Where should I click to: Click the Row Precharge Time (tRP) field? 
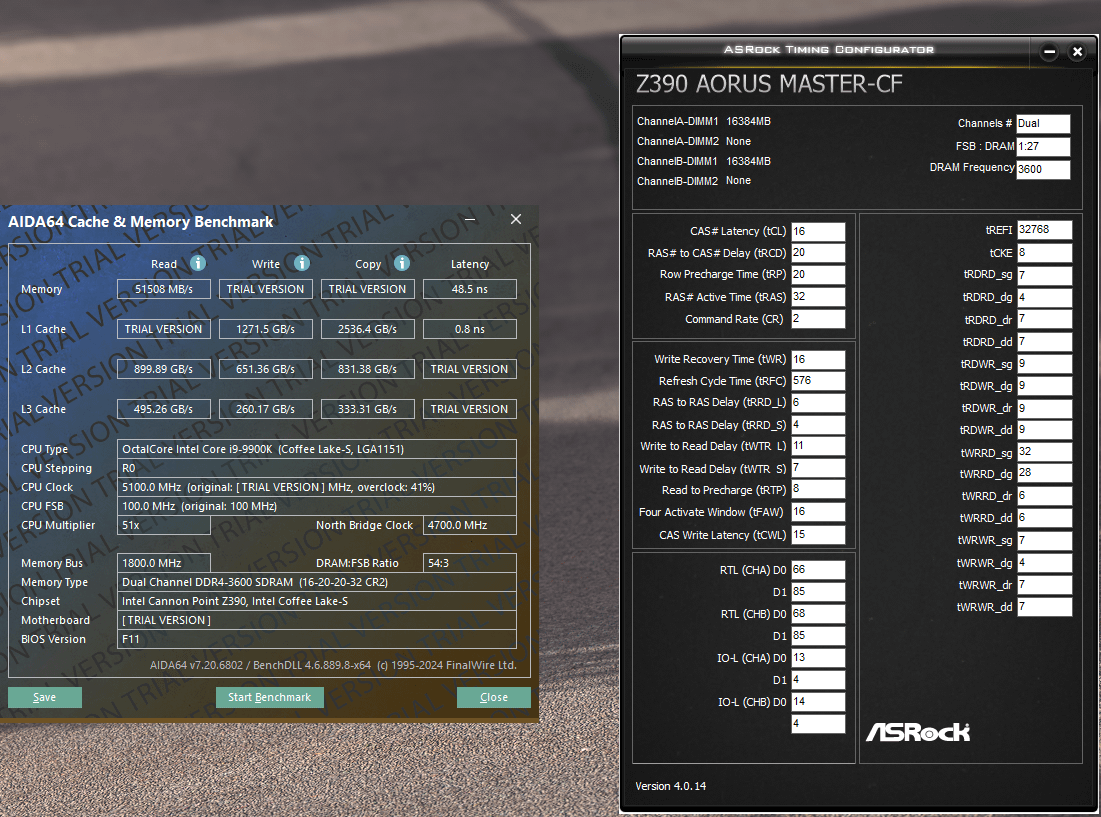[818, 274]
